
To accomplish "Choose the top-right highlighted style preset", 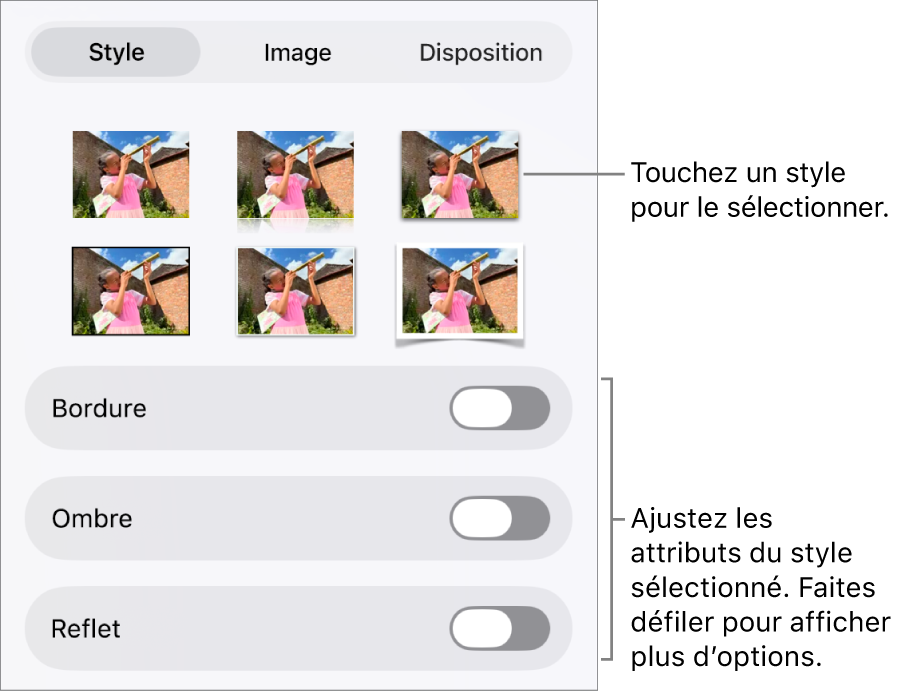I will [x=459, y=174].
